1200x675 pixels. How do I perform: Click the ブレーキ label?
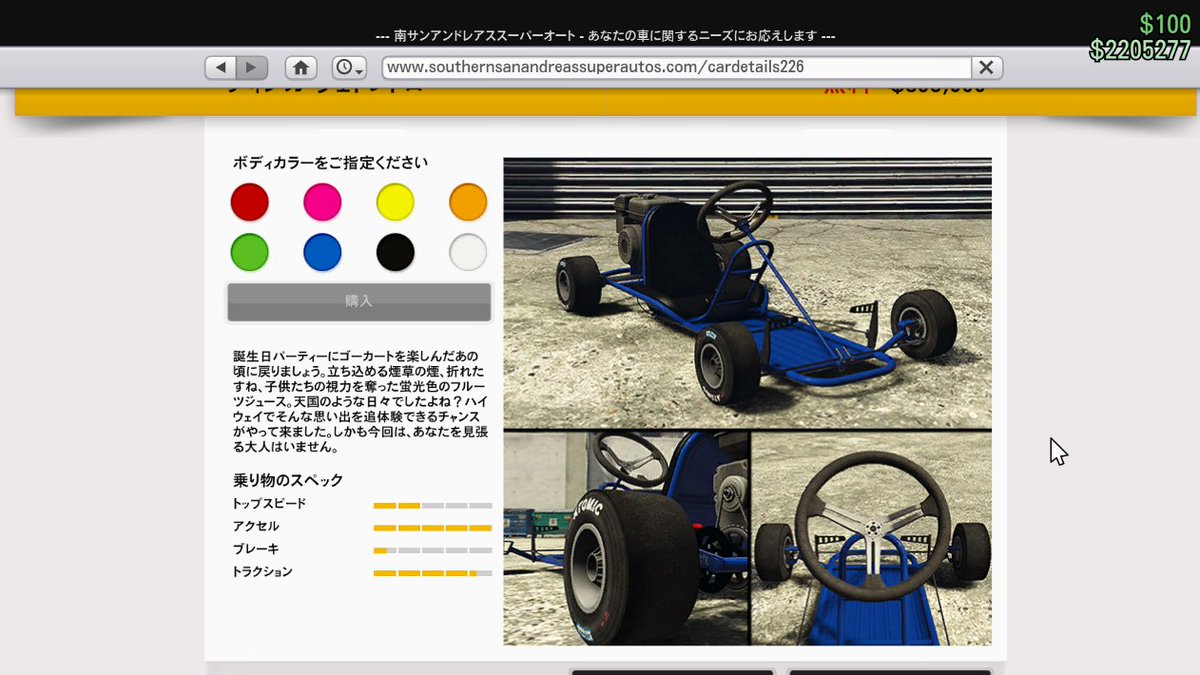pos(256,549)
